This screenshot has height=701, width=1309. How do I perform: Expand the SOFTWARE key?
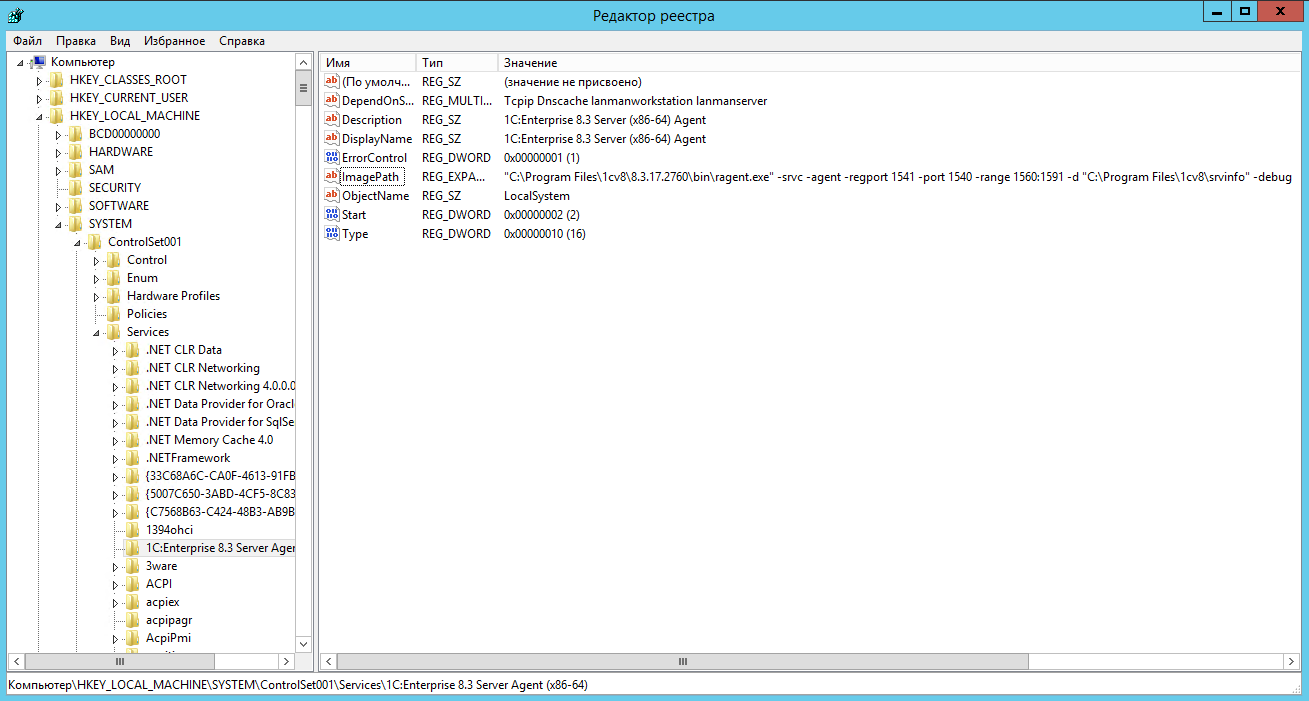point(59,206)
